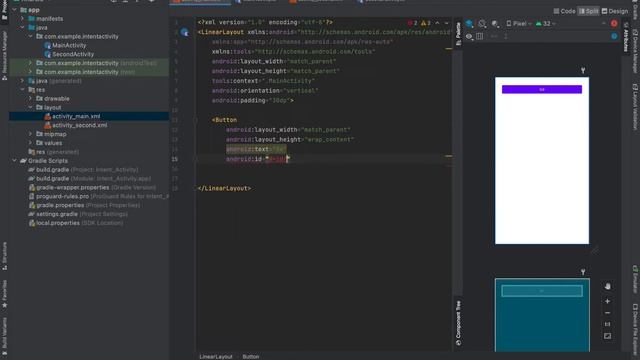Switch to Code view mode

564,11
